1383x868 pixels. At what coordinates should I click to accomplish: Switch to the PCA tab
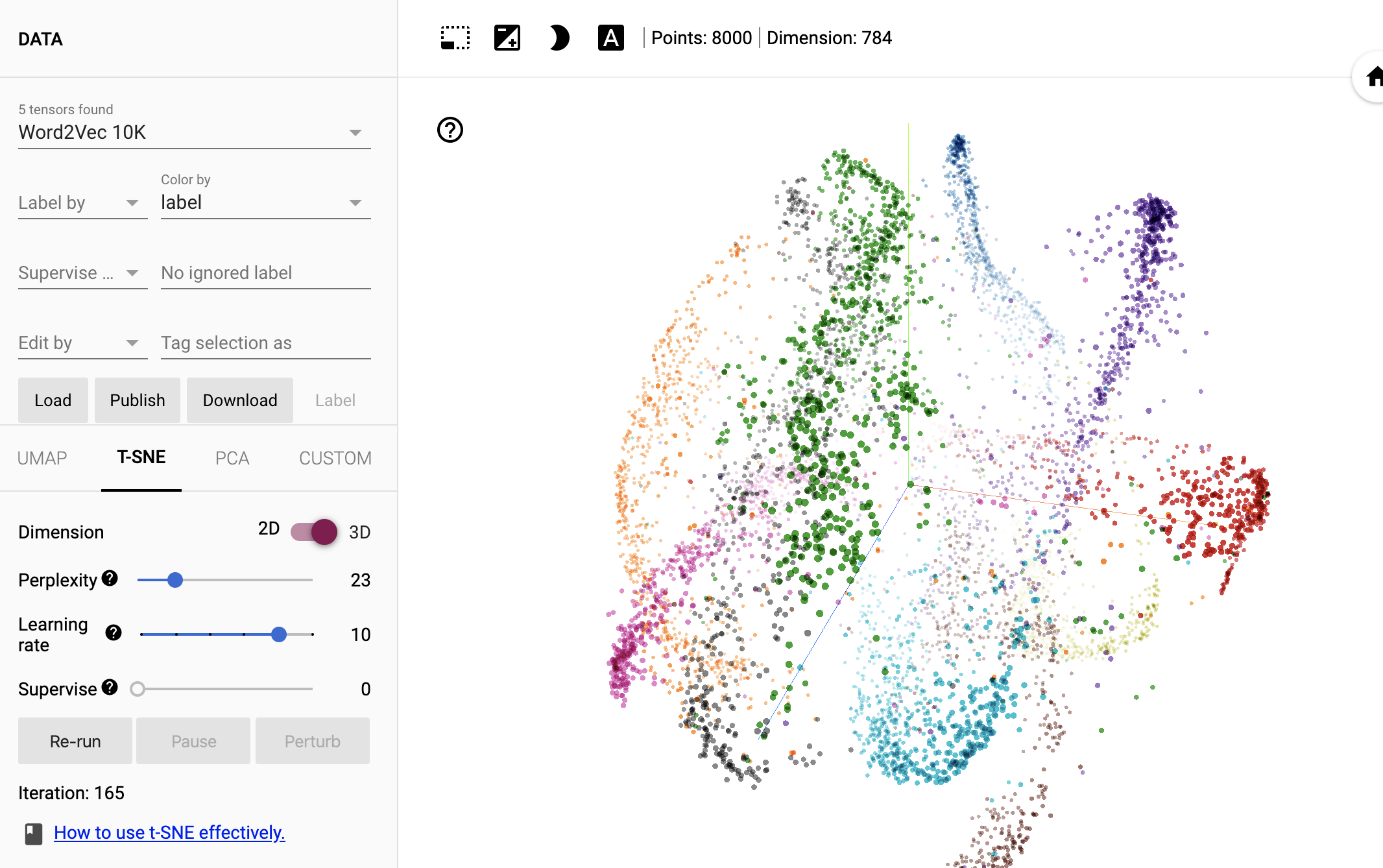232,458
